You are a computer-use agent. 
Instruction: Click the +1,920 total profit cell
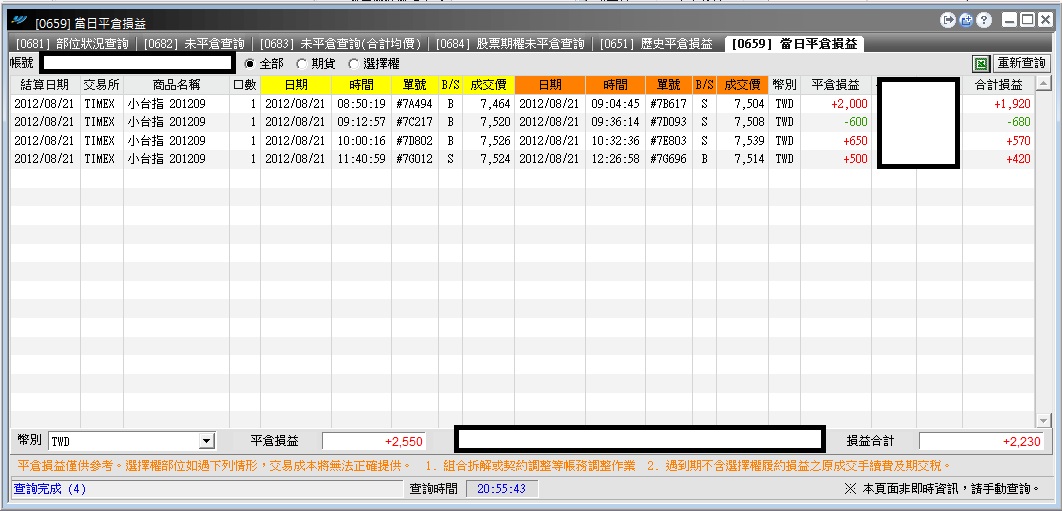[x=998, y=104]
